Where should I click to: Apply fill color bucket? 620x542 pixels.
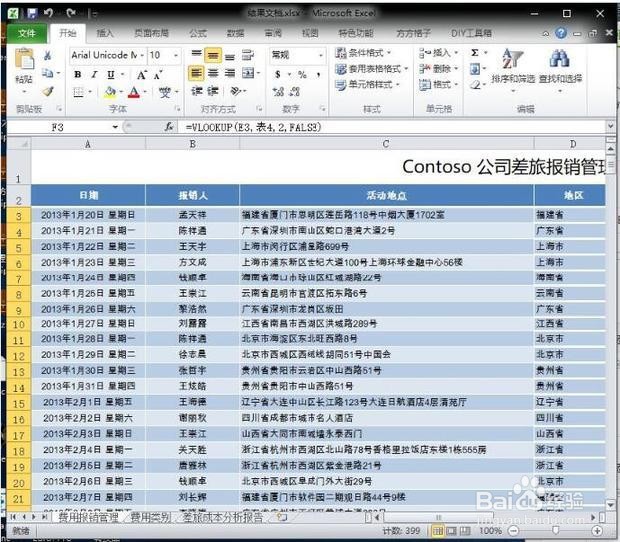110,92
